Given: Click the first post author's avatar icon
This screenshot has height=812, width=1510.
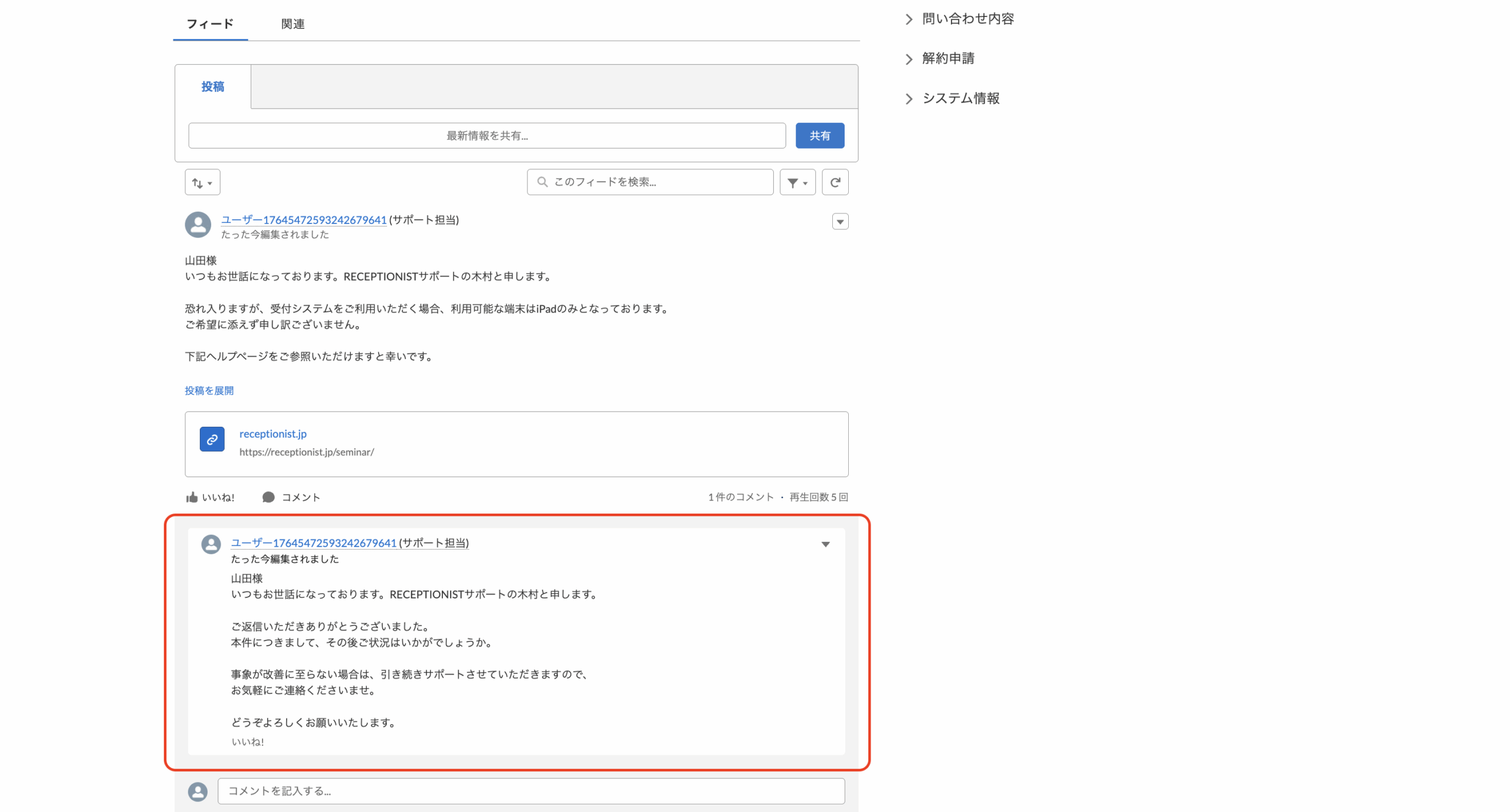Looking at the screenshot, I should (x=198, y=225).
